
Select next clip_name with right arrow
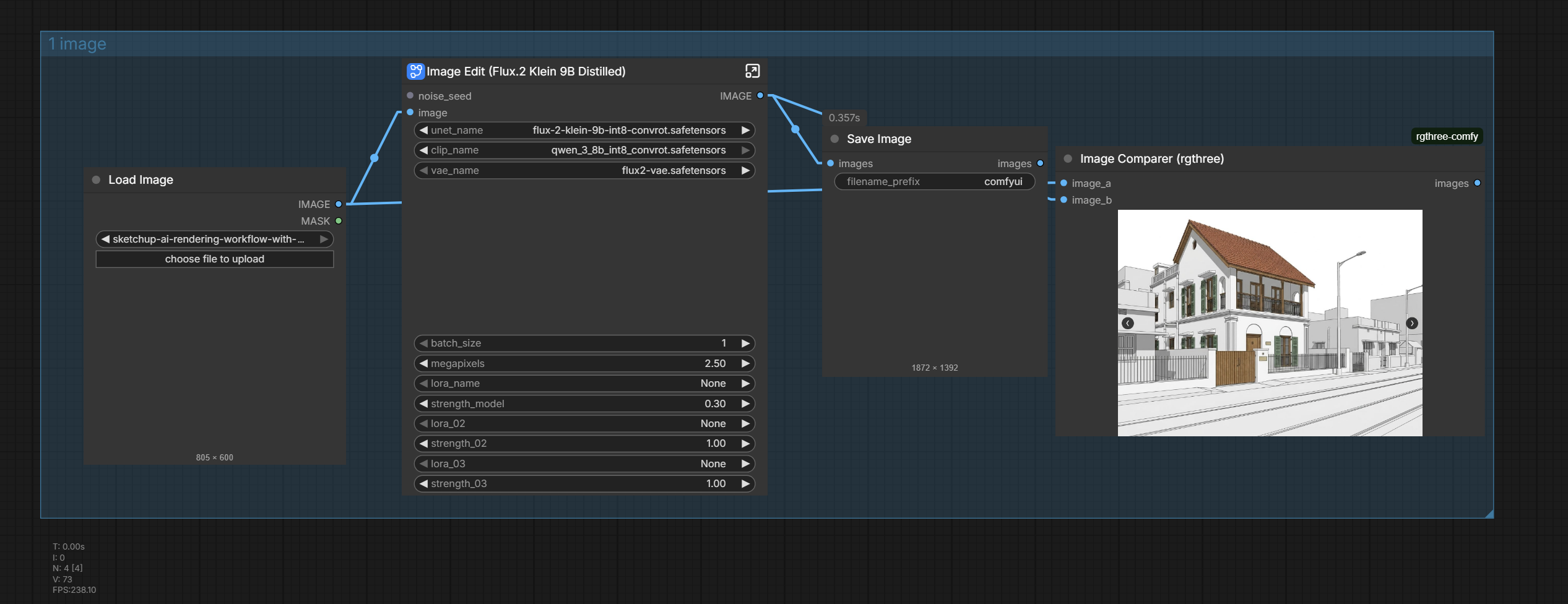745,150
